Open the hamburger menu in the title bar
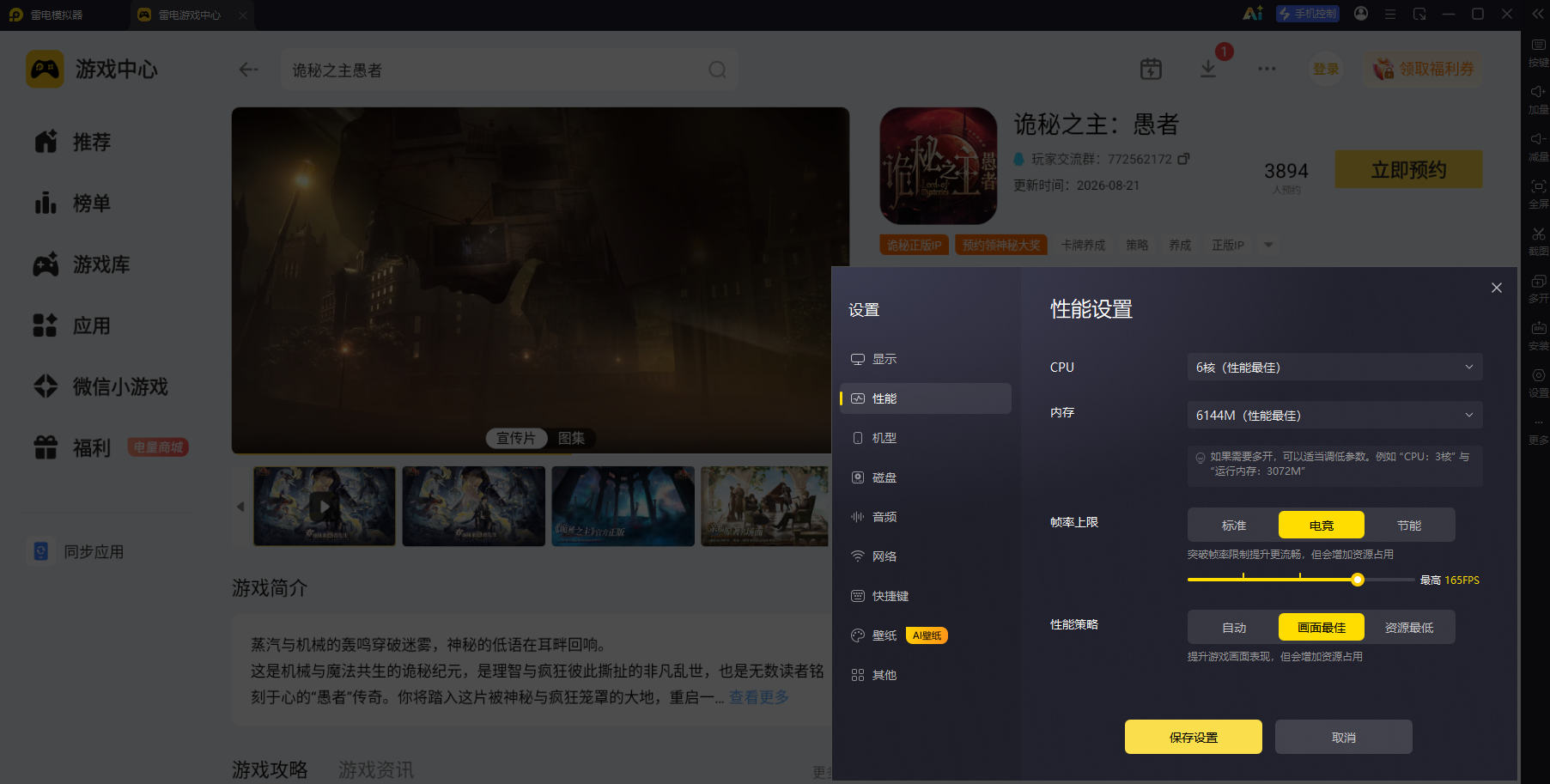This screenshot has width=1550, height=784. (1390, 15)
